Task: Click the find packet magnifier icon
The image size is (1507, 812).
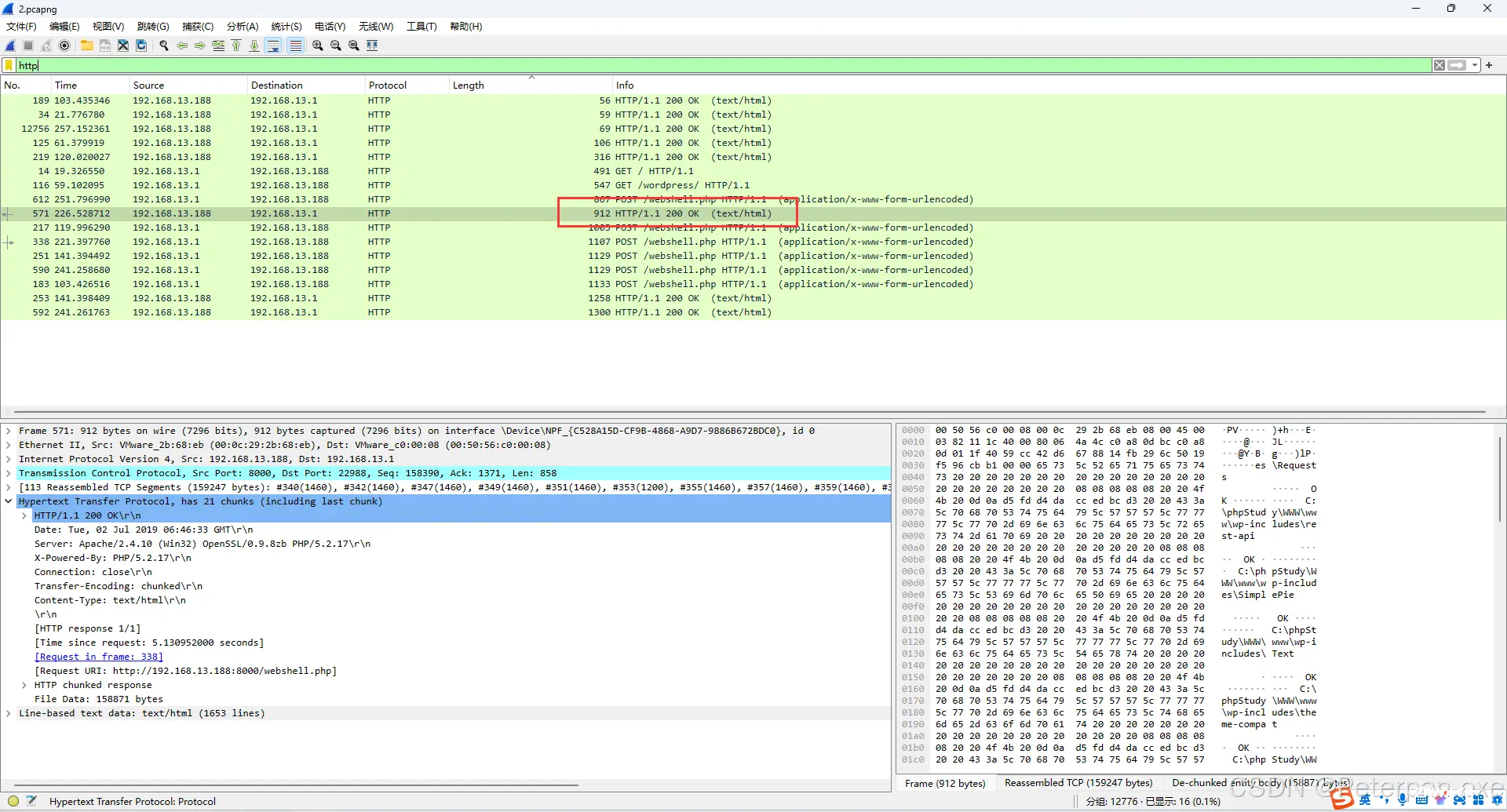Action: click(164, 46)
